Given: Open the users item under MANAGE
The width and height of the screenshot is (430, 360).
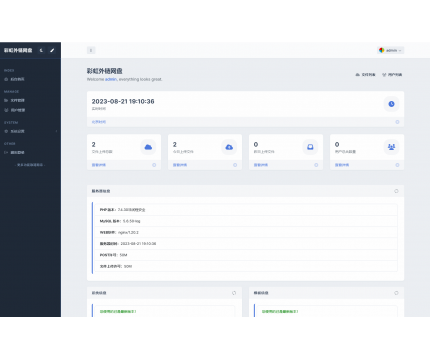Looking at the screenshot, I should click(30, 110).
